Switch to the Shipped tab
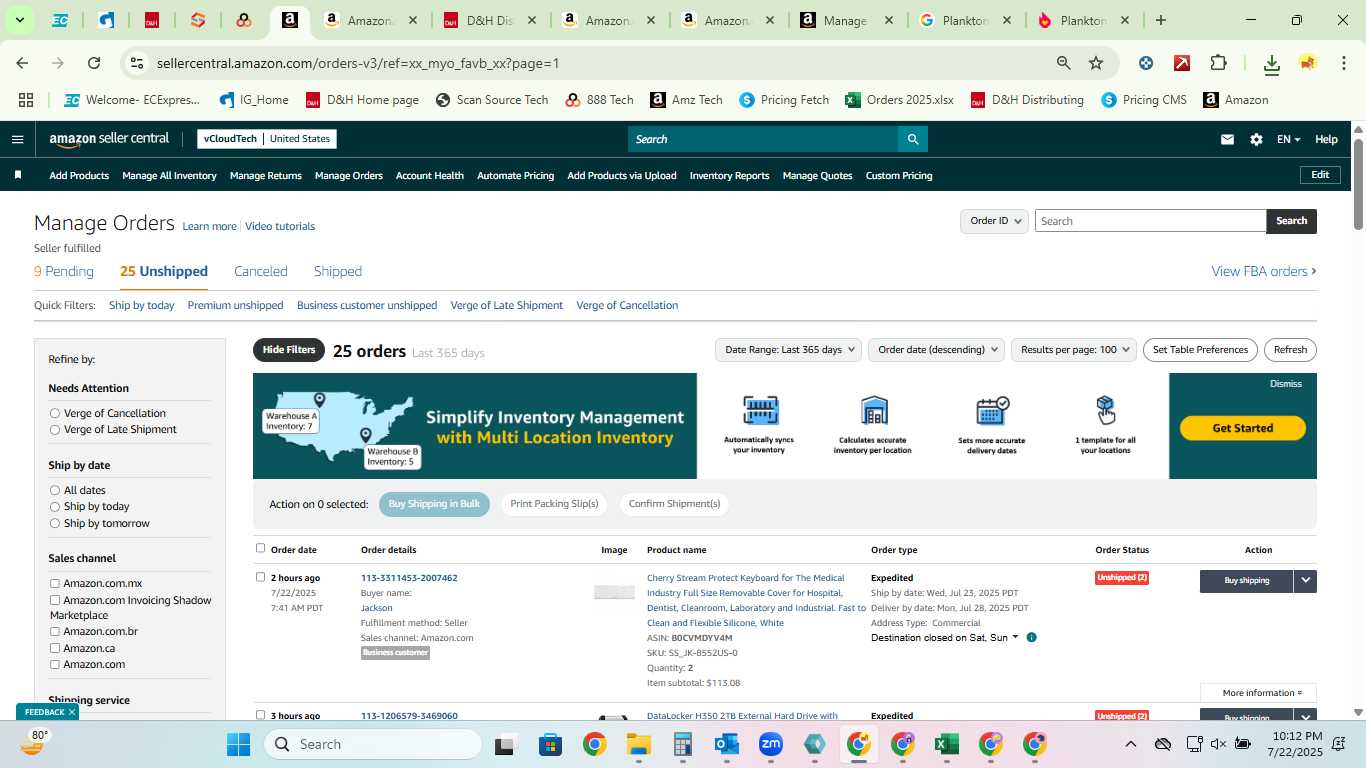The height and width of the screenshot is (768, 1366). 338,271
